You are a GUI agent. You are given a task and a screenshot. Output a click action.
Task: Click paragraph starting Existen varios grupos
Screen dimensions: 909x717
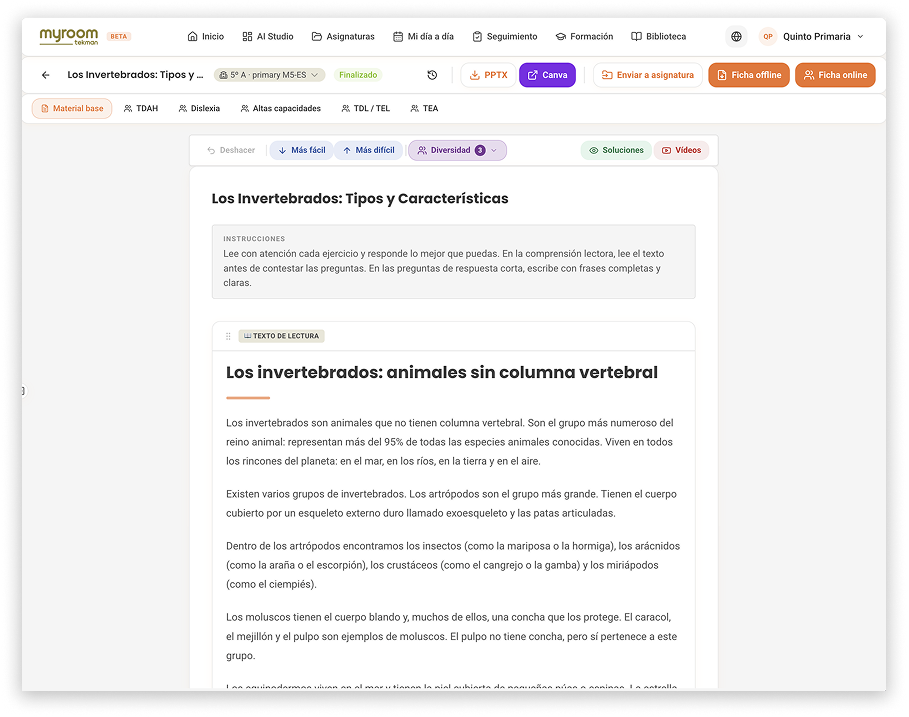[x=452, y=504]
